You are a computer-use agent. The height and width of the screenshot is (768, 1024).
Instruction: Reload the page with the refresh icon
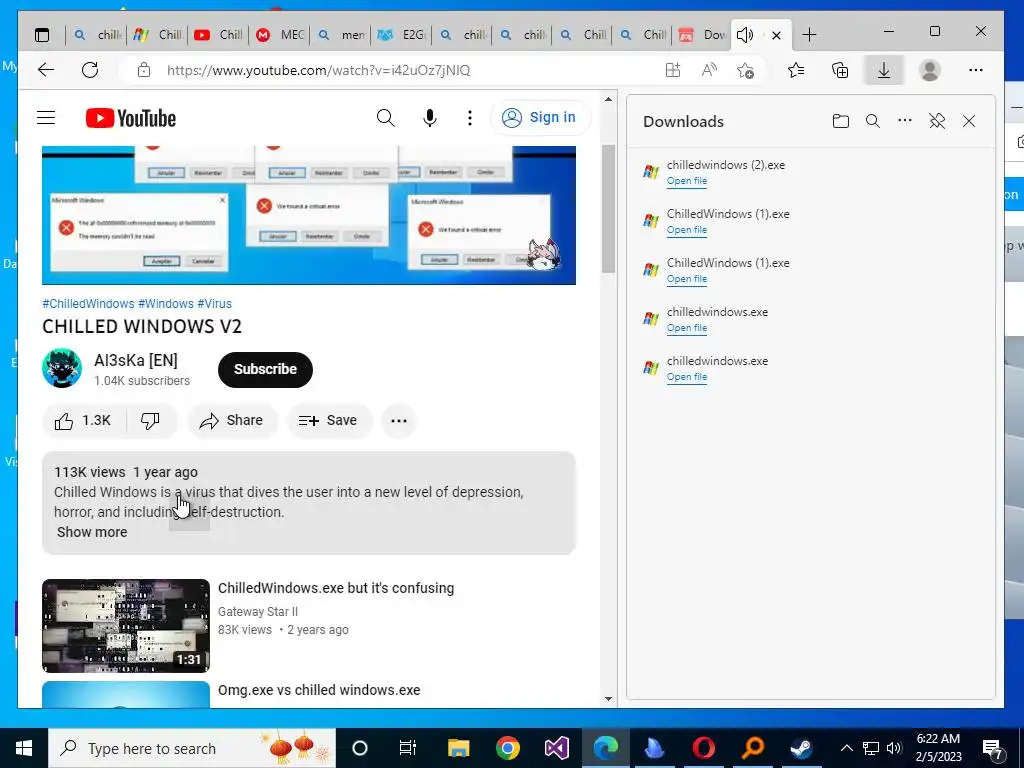(90, 70)
